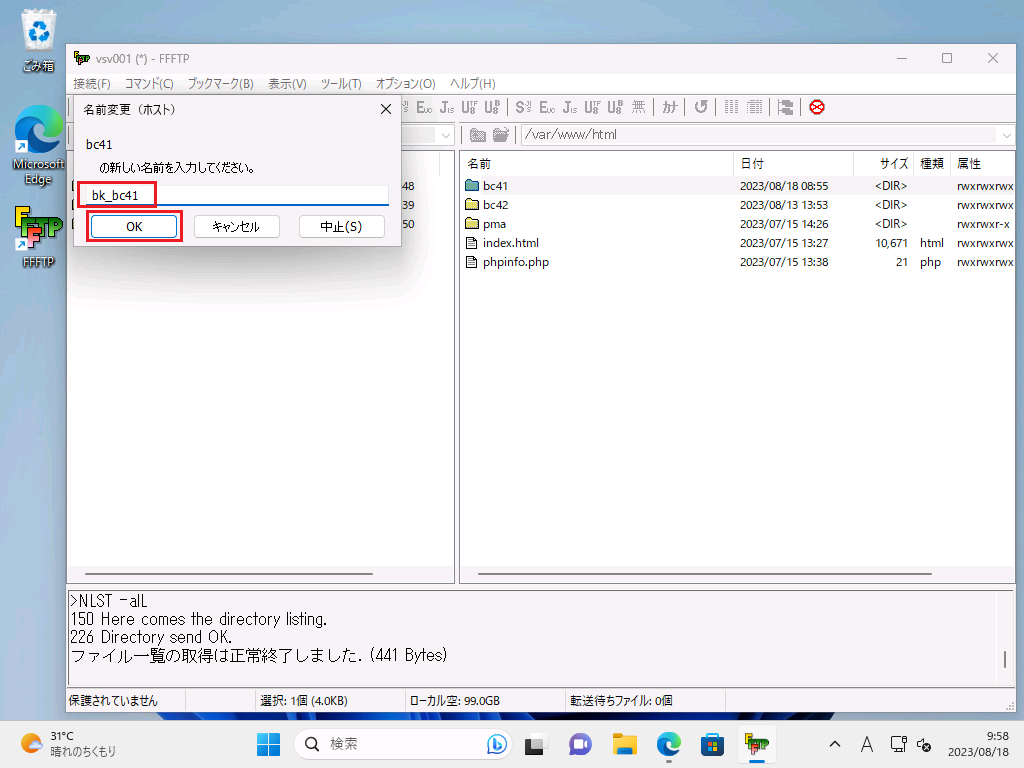Expand the /var/www/html path dropdown

click(1005, 135)
